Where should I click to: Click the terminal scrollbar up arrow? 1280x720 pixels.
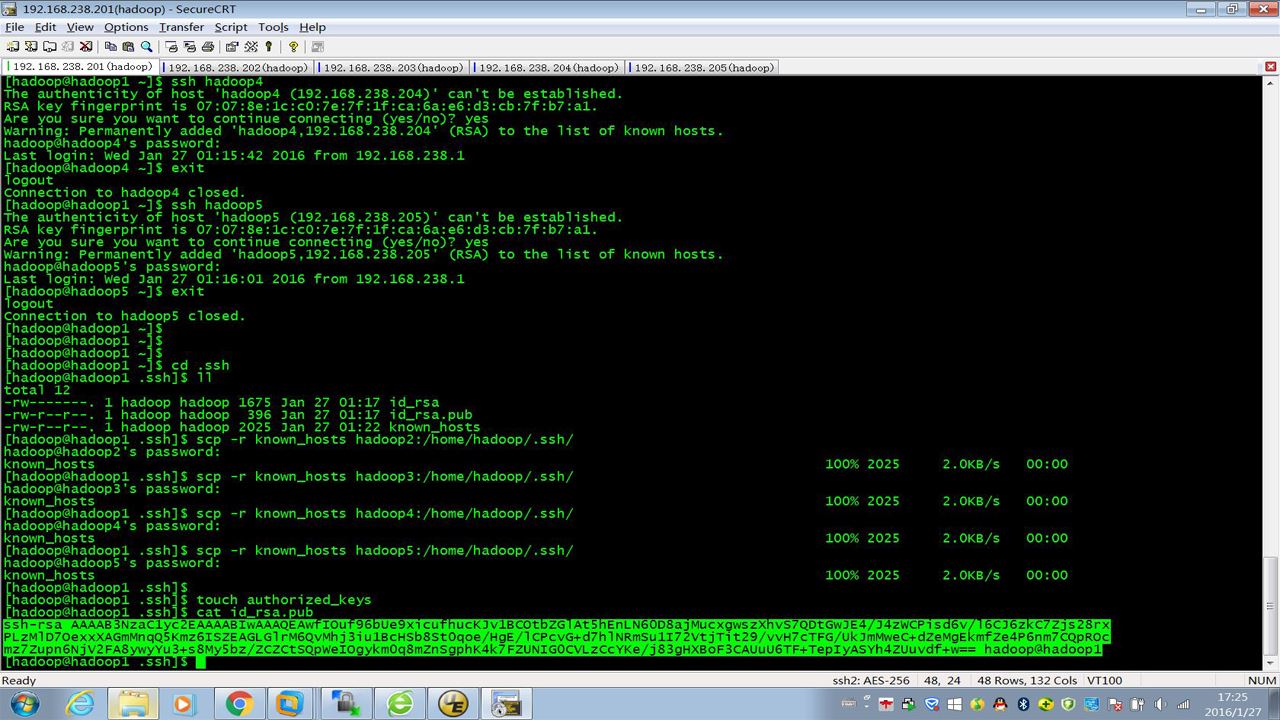1270,83
